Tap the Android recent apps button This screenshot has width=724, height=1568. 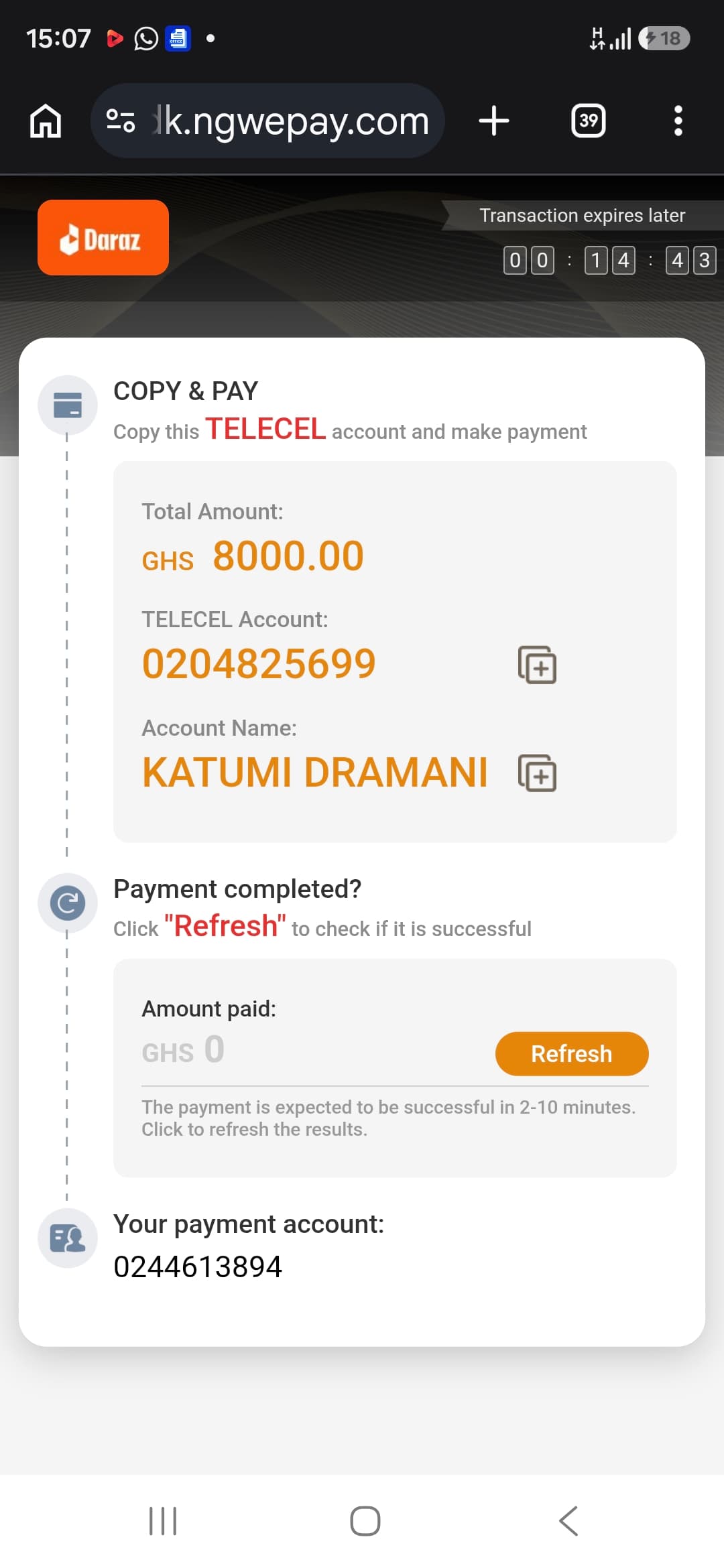163,1521
